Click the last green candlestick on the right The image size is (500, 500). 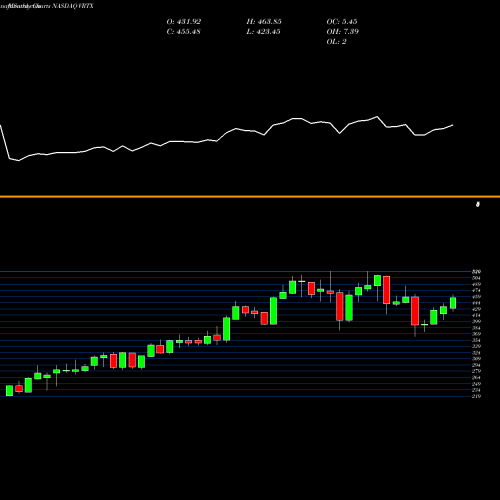pos(453,303)
